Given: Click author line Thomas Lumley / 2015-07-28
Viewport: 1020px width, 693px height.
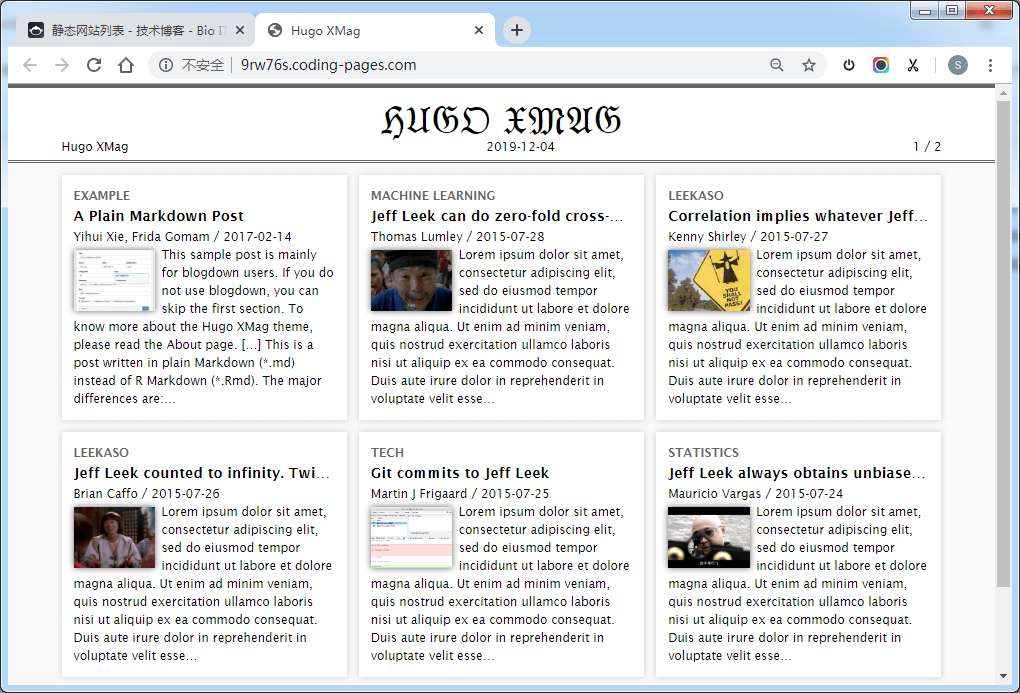Looking at the screenshot, I should pyautogui.click(x=457, y=237).
